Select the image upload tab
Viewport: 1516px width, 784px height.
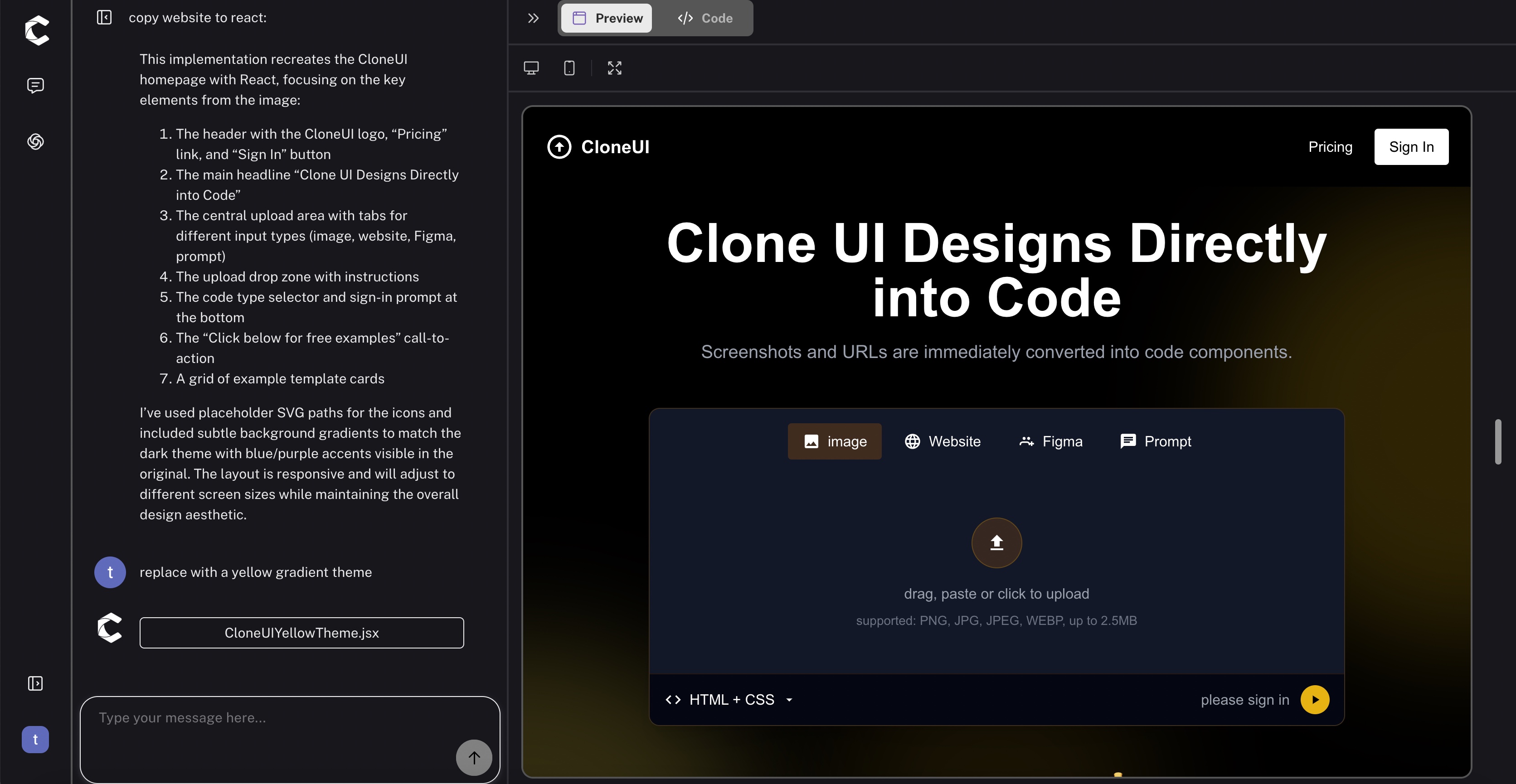835,441
